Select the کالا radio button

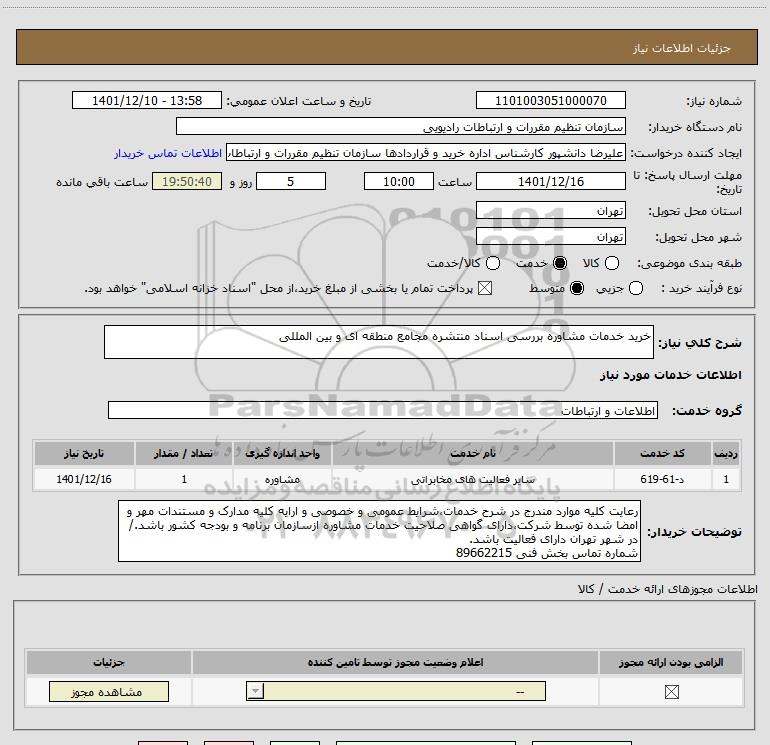[611, 263]
